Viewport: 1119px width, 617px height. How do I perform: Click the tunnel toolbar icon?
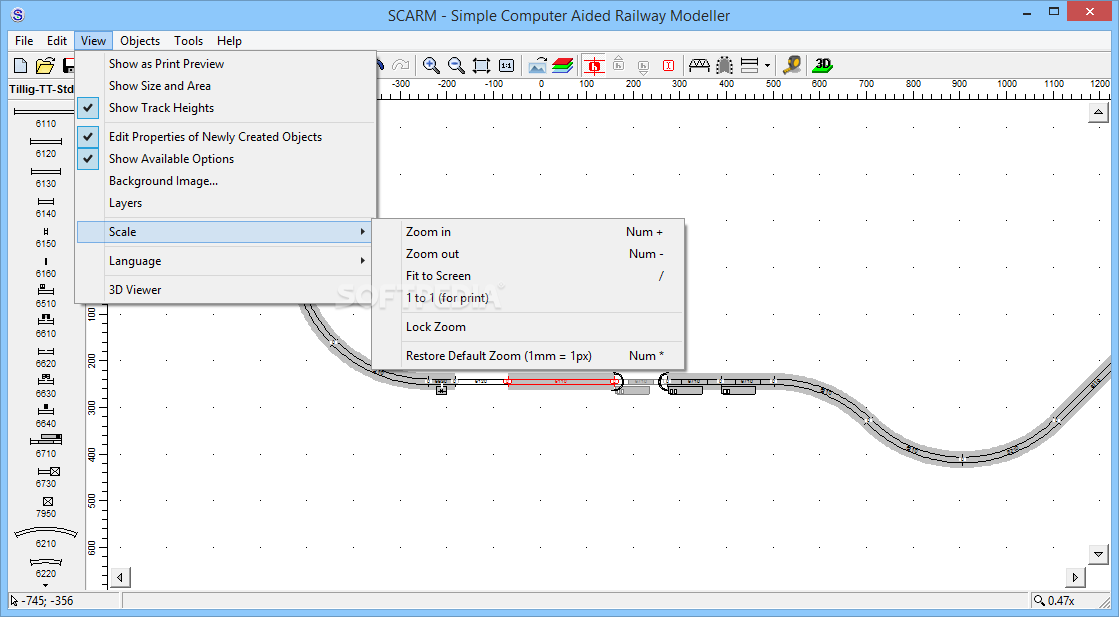[x=724, y=66]
